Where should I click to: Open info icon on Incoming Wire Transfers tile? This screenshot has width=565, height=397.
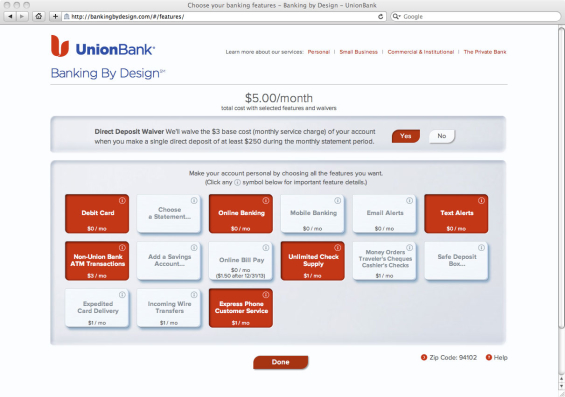pos(194,295)
